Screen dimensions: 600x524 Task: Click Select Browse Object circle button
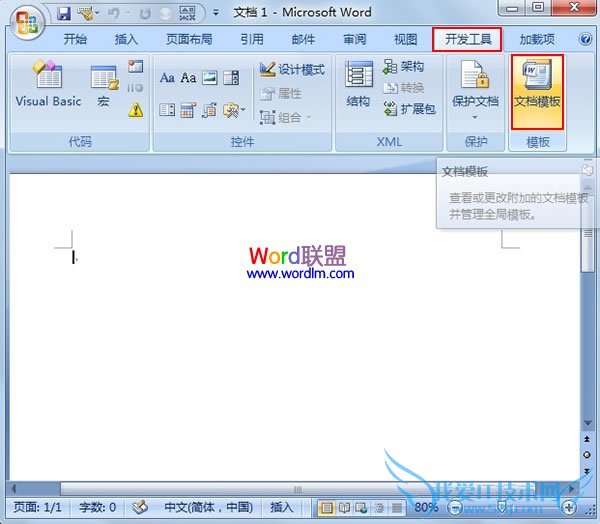[587, 455]
